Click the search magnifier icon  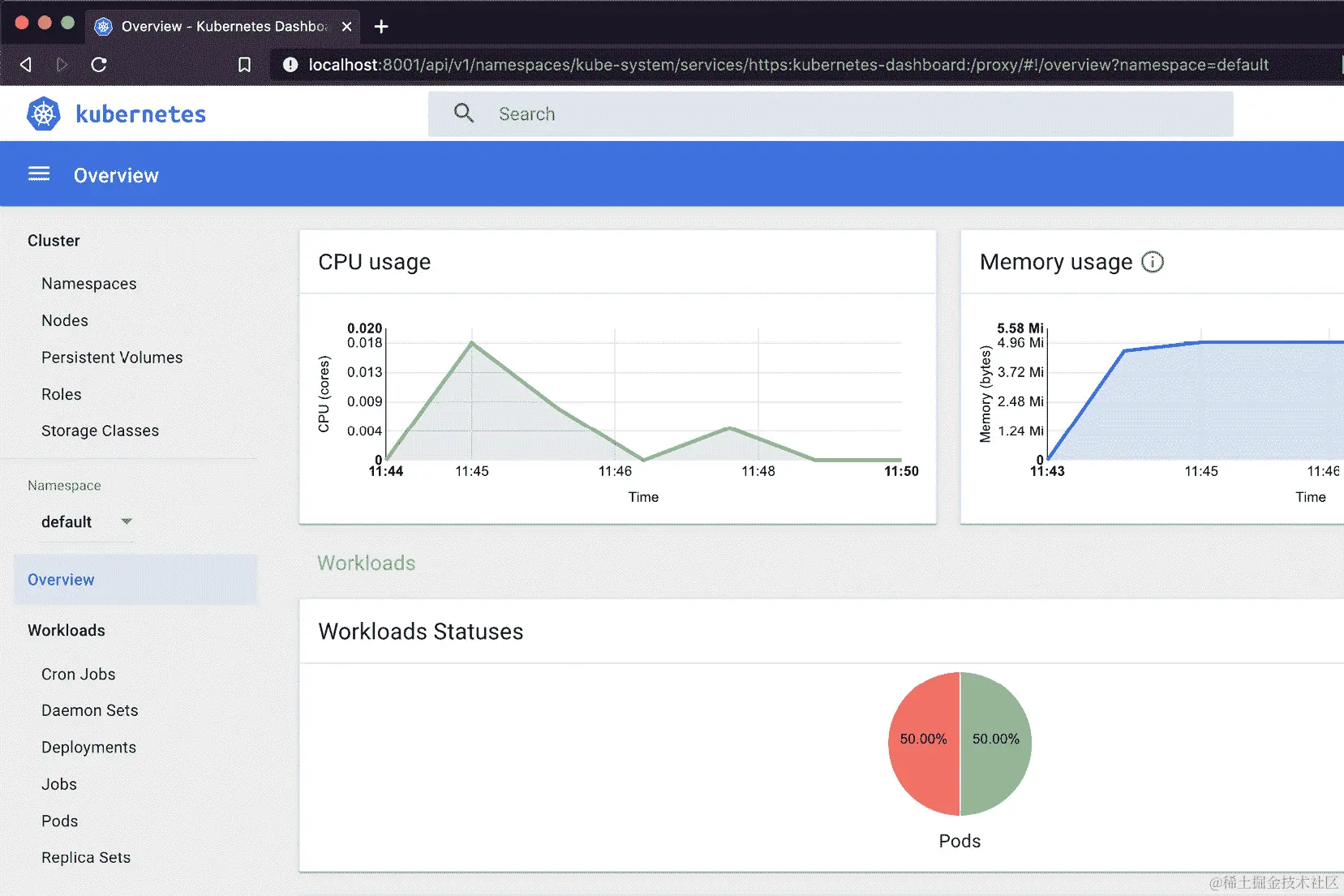pyautogui.click(x=463, y=114)
